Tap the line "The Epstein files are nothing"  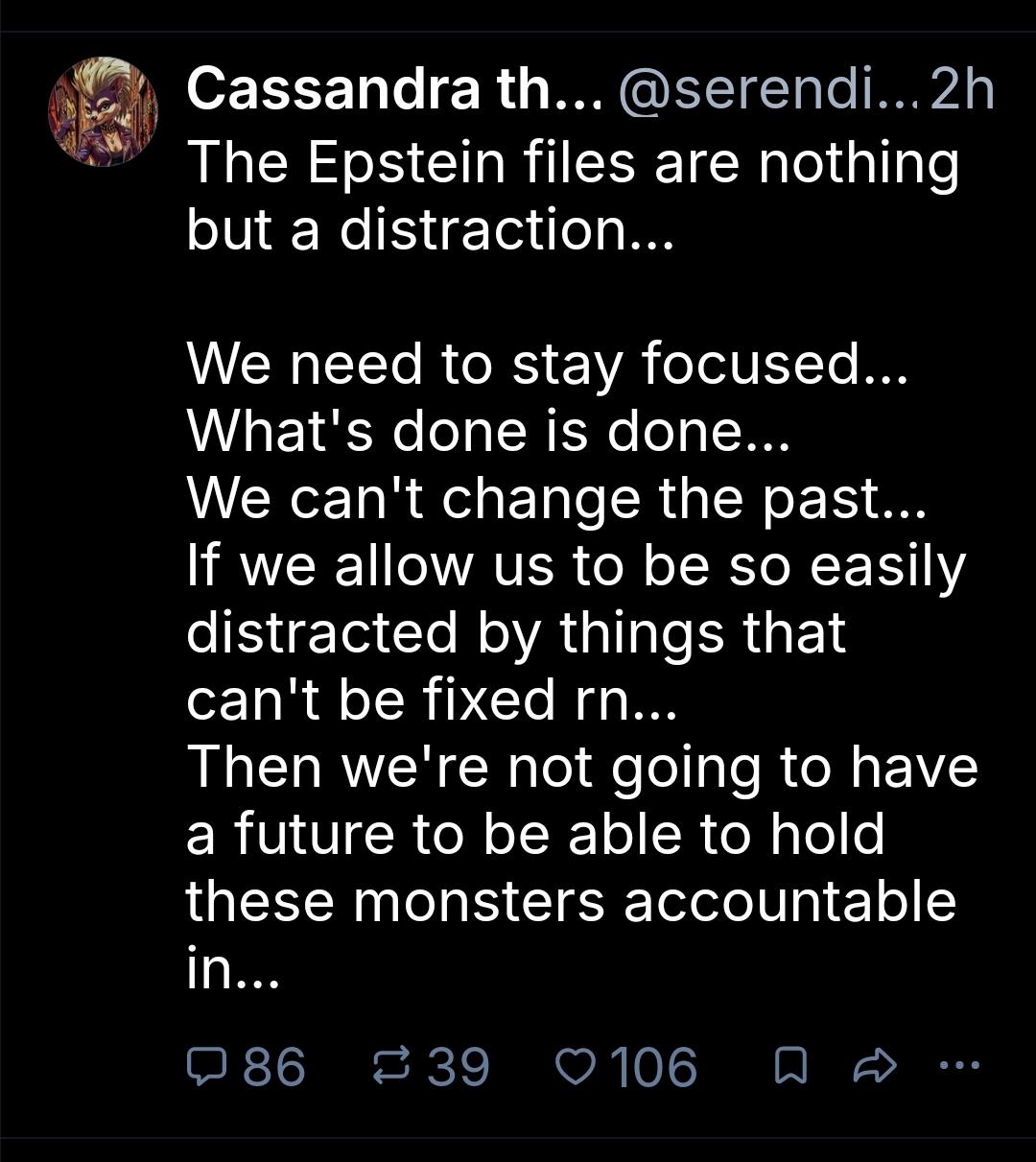[x=573, y=162]
